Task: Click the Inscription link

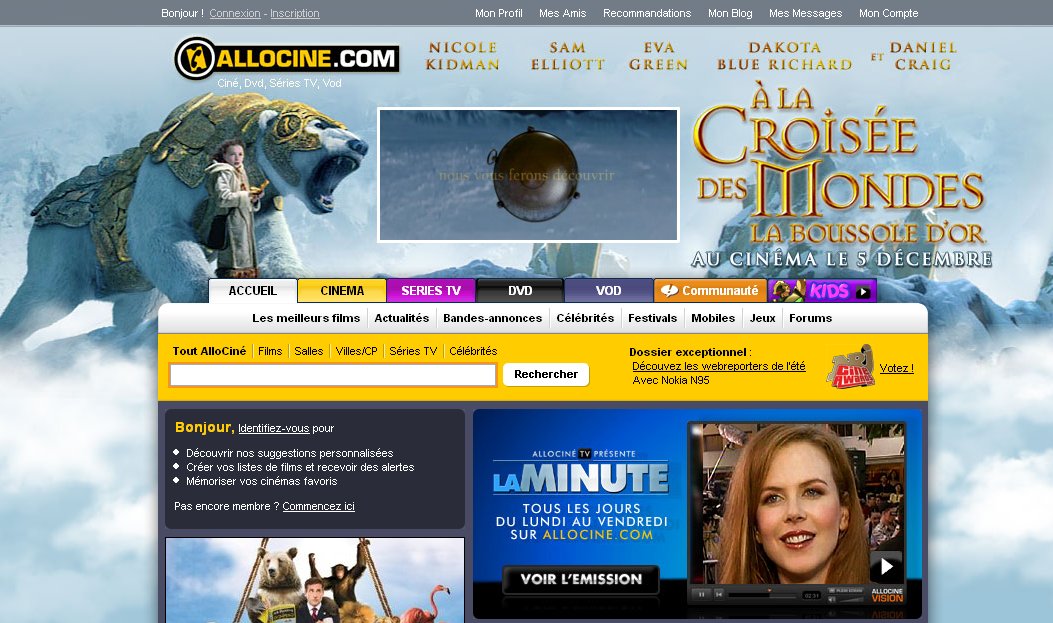Action: tap(295, 13)
